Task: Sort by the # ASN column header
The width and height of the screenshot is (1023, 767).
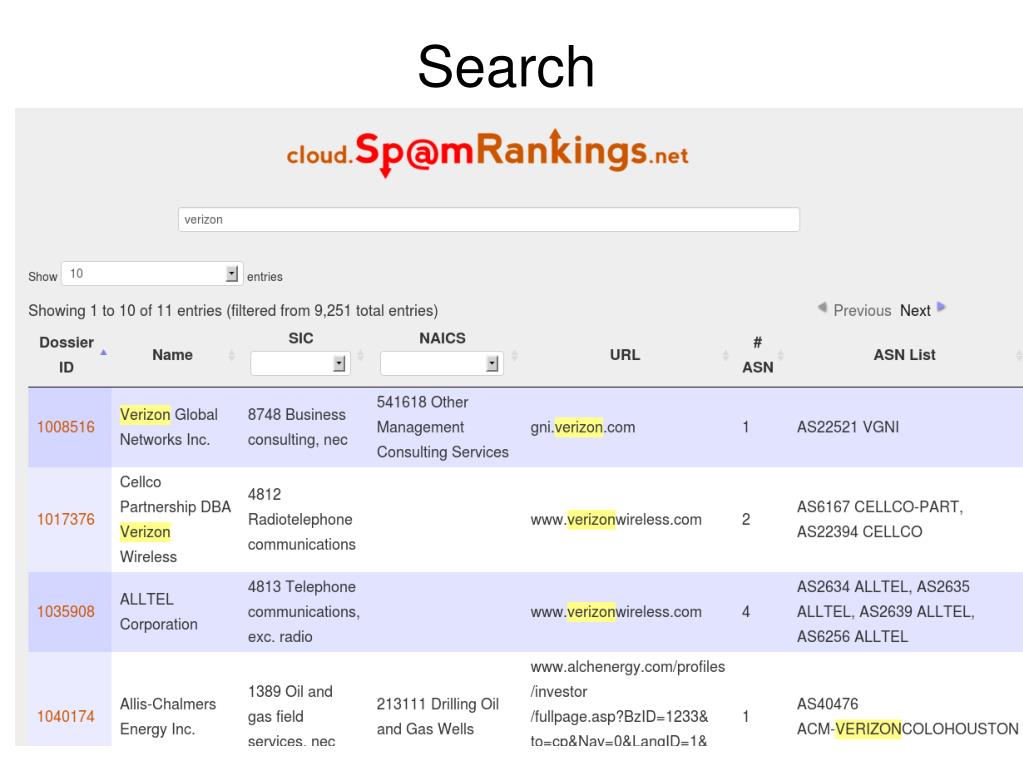Action: (757, 355)
